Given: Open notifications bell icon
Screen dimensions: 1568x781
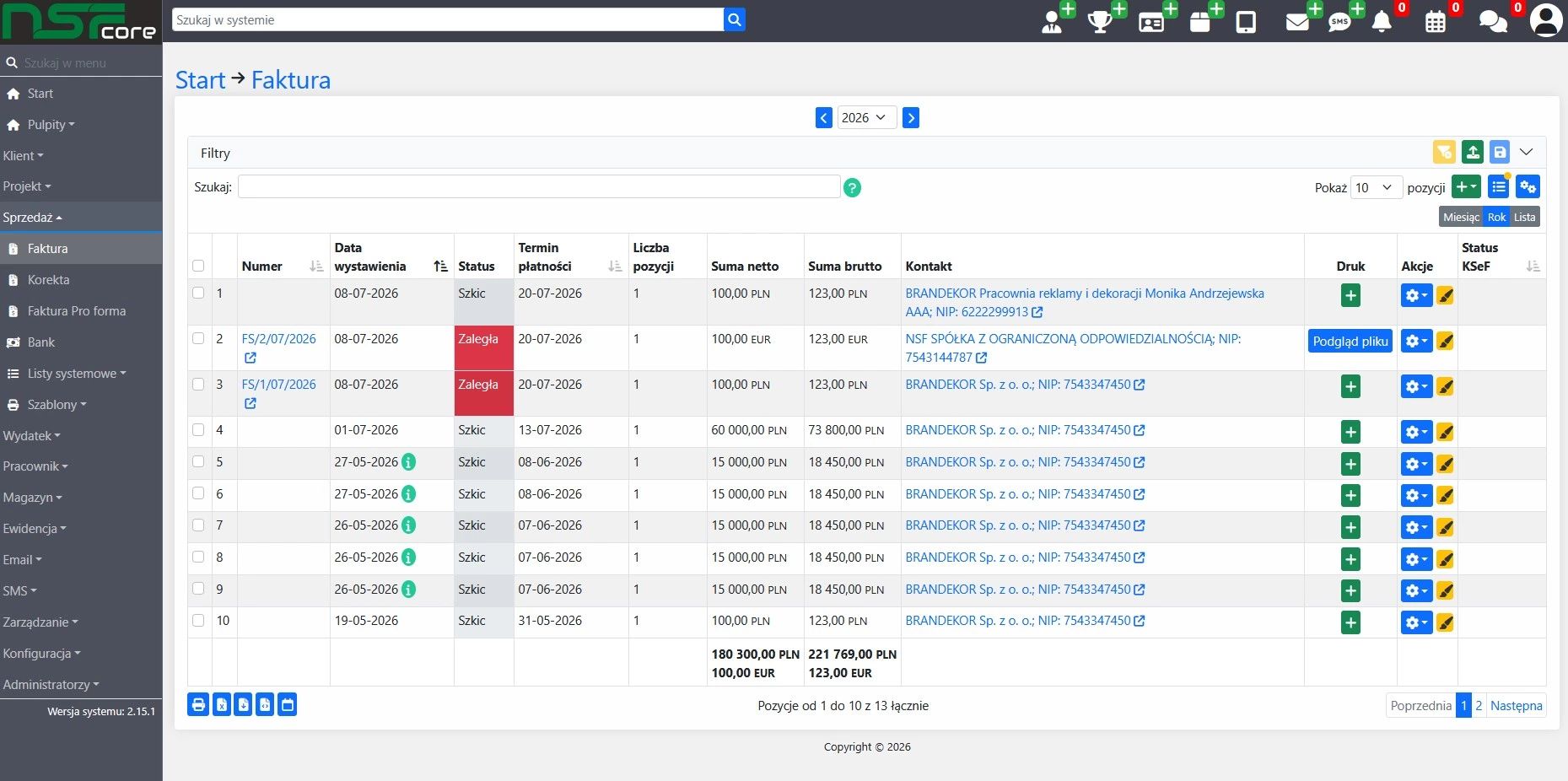Looking at the screenshot, I should pos(1382,22).
